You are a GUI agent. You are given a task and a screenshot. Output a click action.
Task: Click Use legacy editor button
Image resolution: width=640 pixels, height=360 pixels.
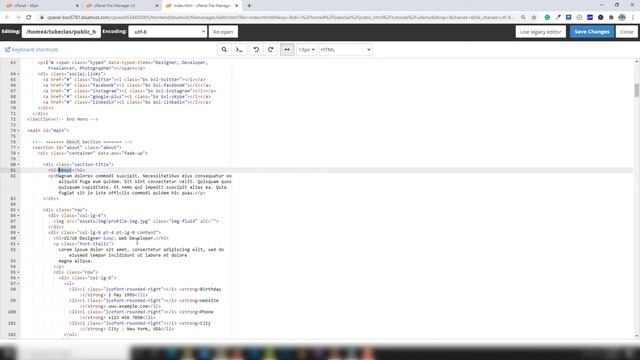coord(540,31)
